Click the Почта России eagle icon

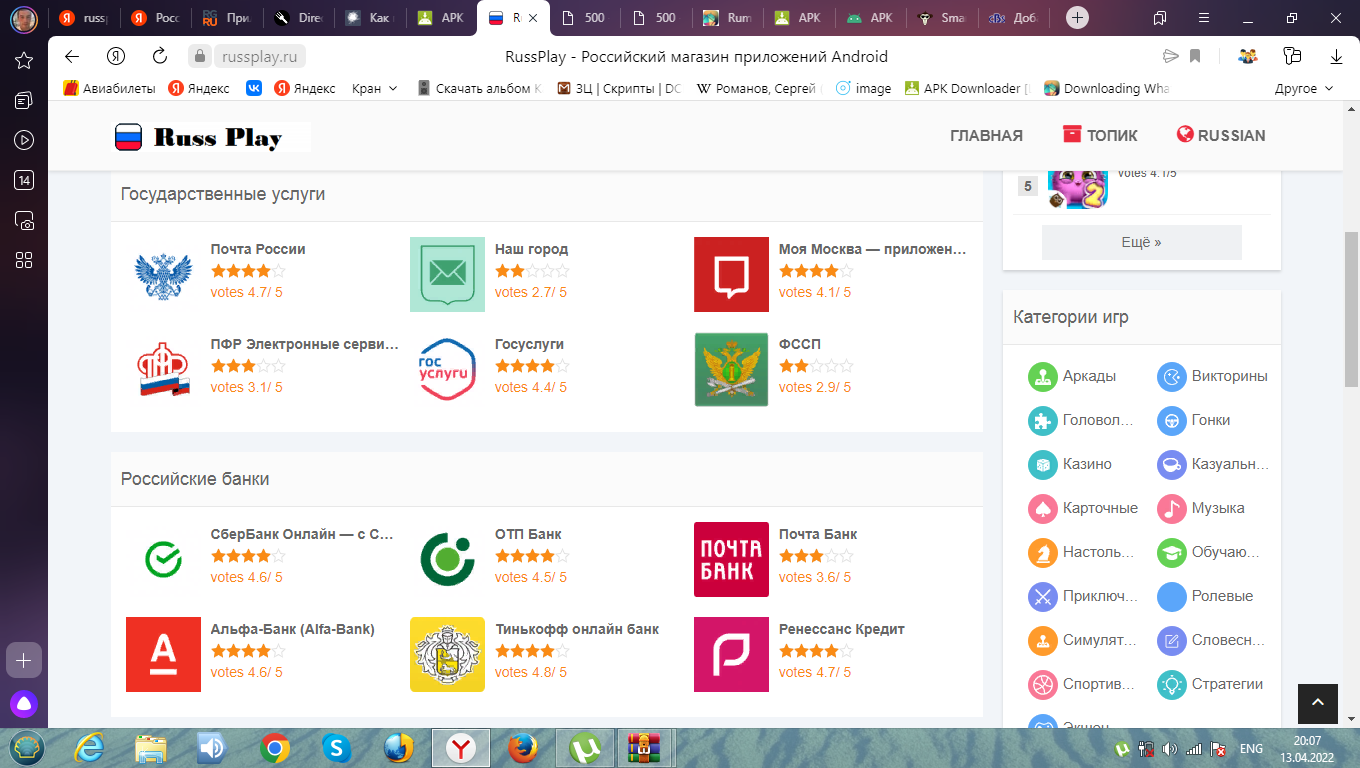163,275
